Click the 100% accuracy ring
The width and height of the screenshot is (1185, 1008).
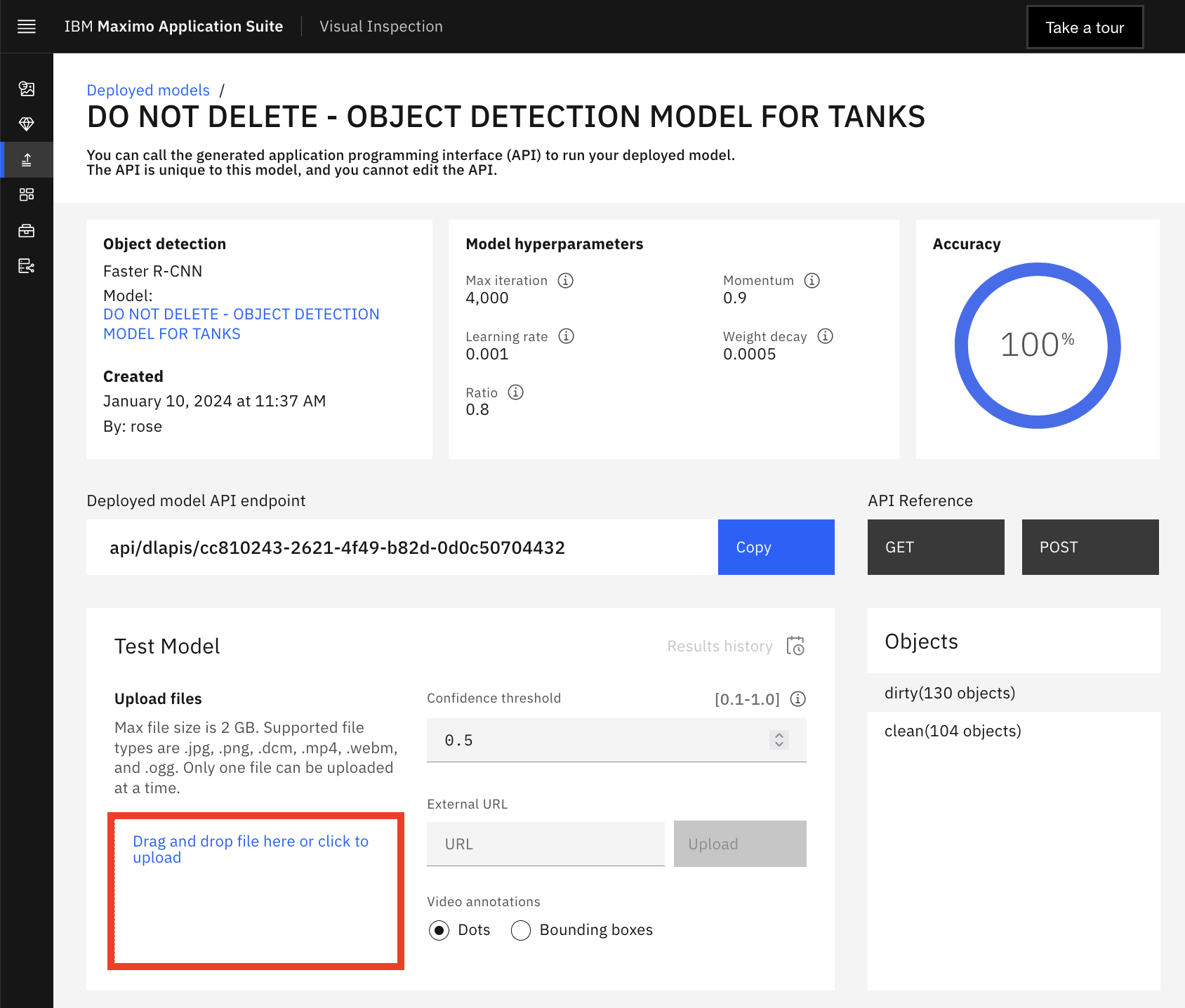(1038, 345)
